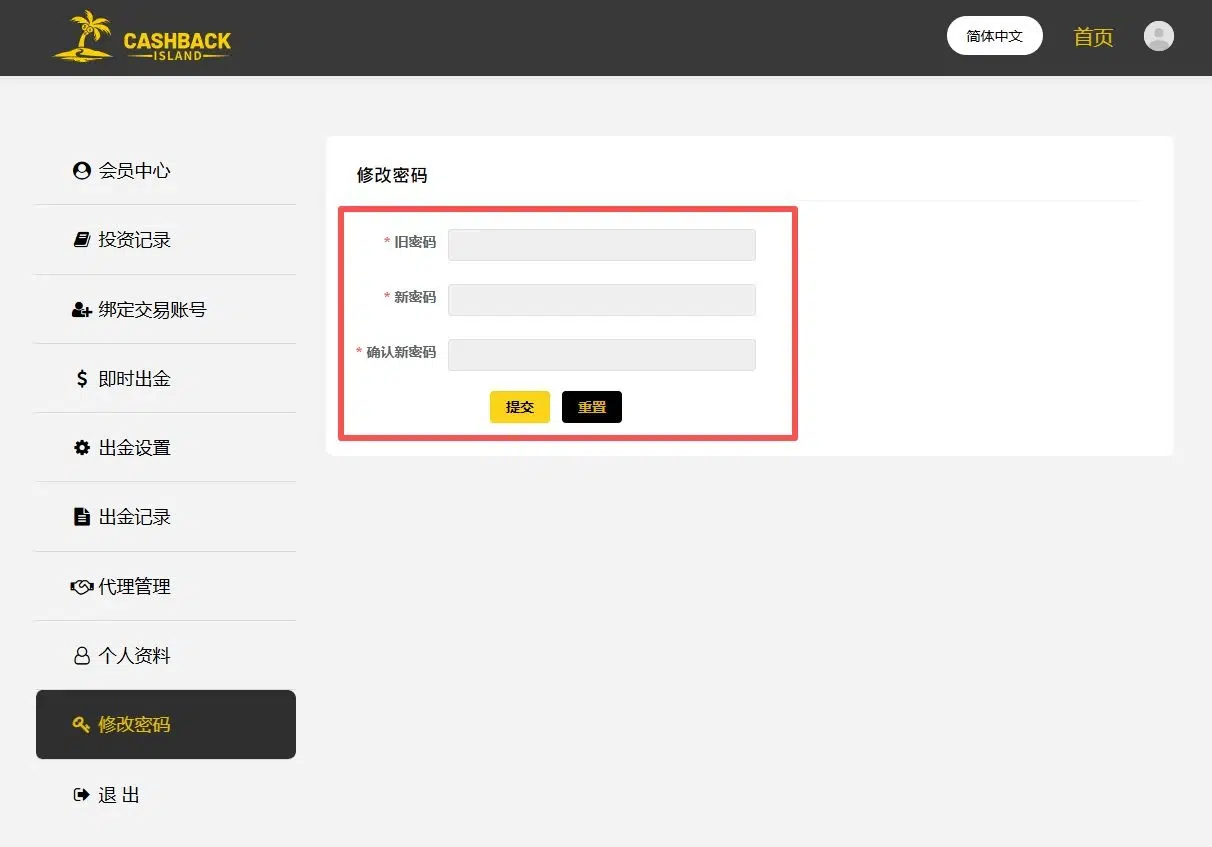Image resolution: width=1212 pixels, height=847 pixels.
Task: Focus the 新密码 input field
Action: [602, 300]
